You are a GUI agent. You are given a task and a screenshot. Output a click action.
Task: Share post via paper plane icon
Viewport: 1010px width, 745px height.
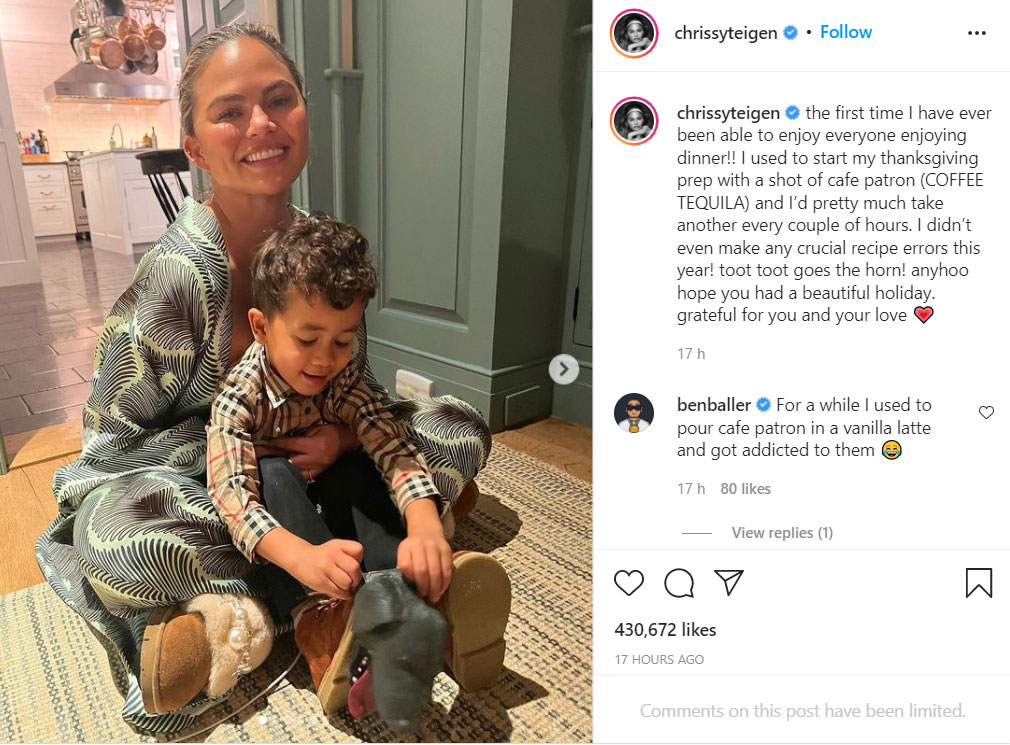click(729, 582)
